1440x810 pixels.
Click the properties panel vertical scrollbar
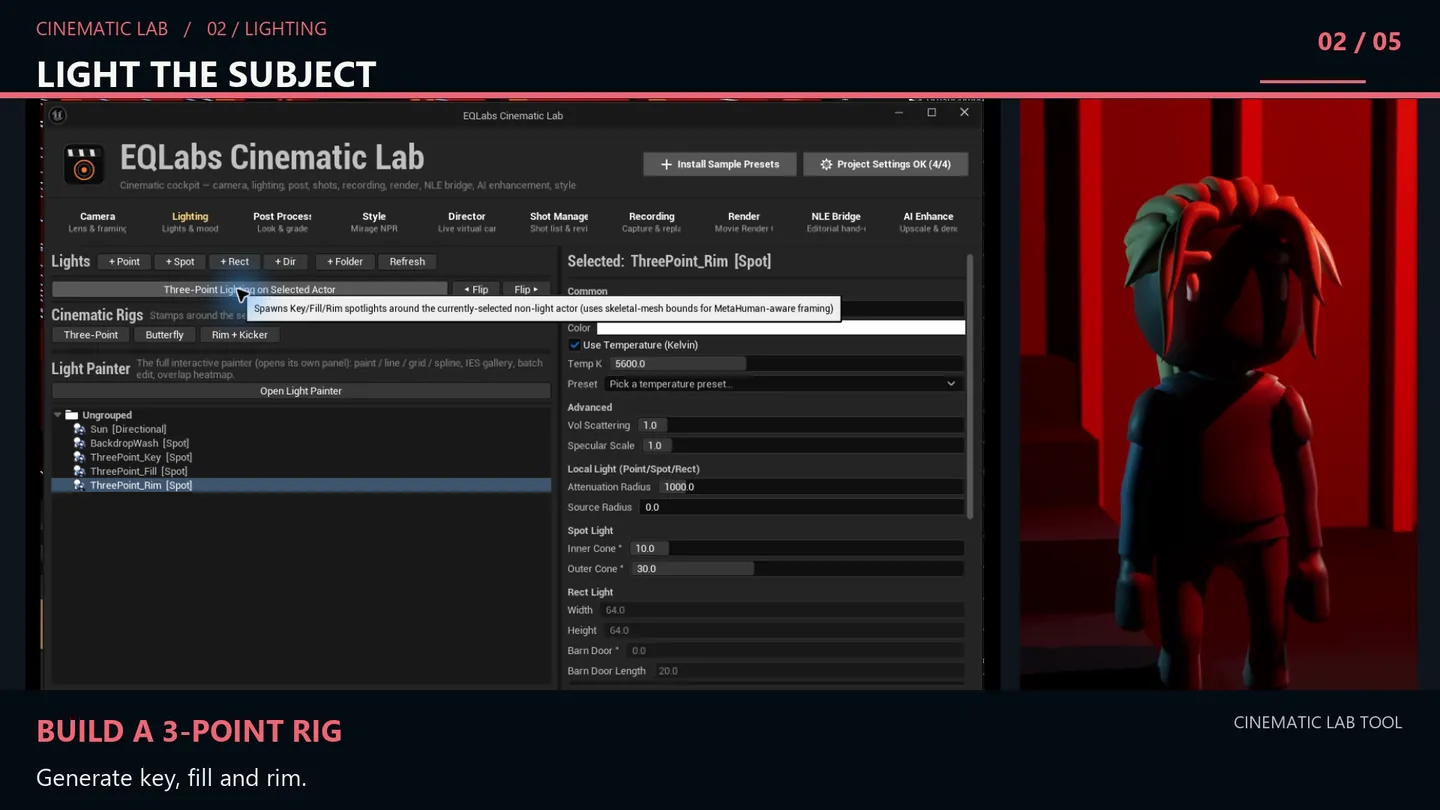tap(969, 385)
